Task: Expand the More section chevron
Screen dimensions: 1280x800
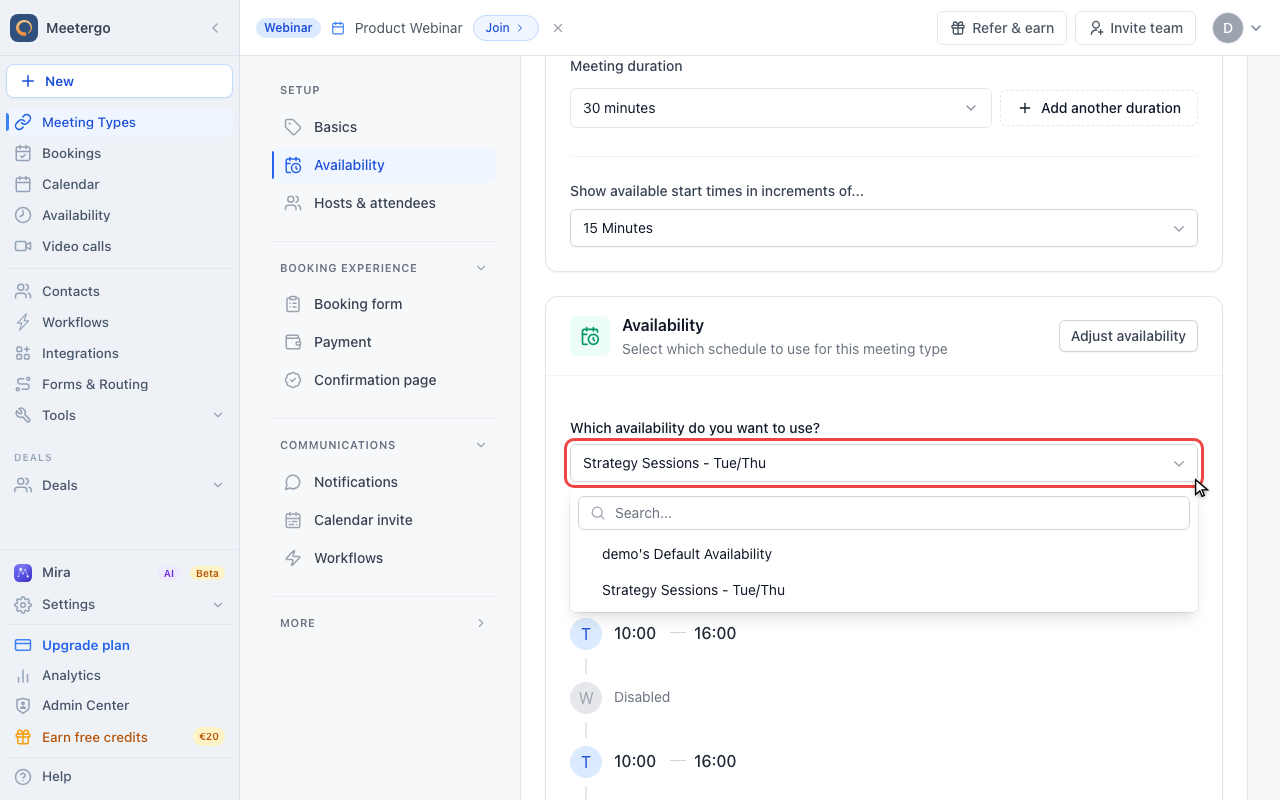Action: tap(481, 623)
